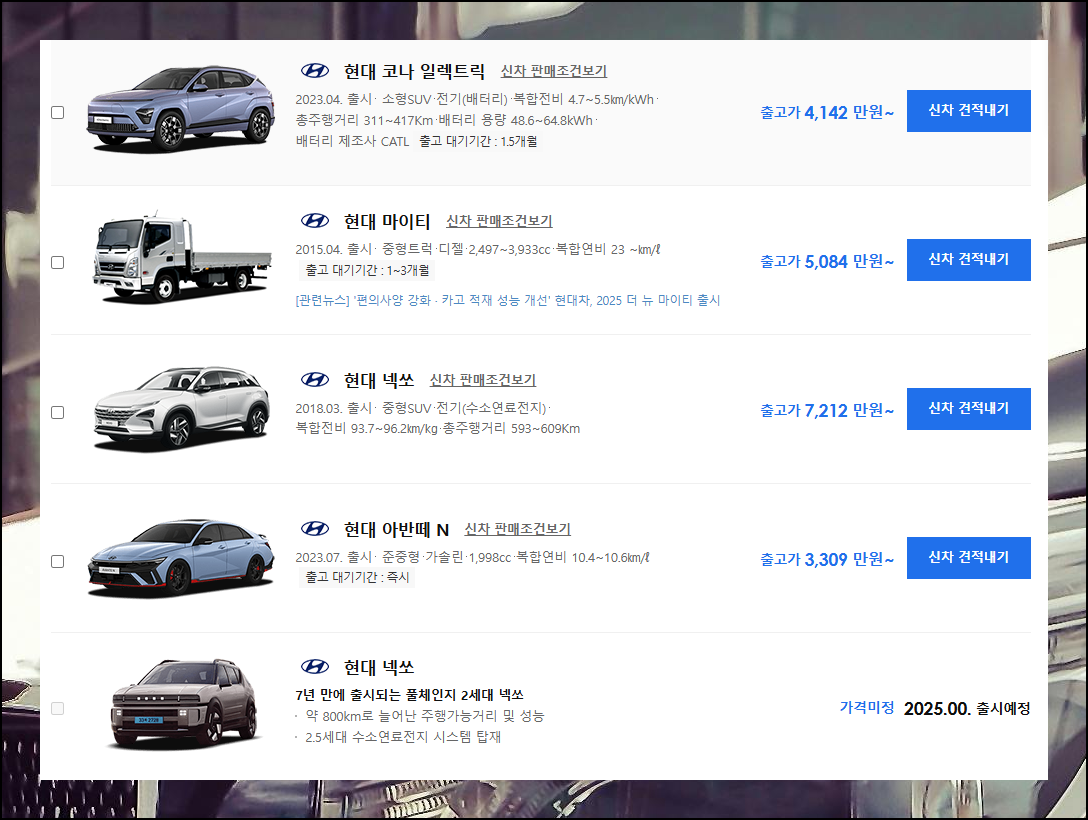Click the Hyundai logo beside 현대 마이티
1088x820 pixels.
(314, 221)
